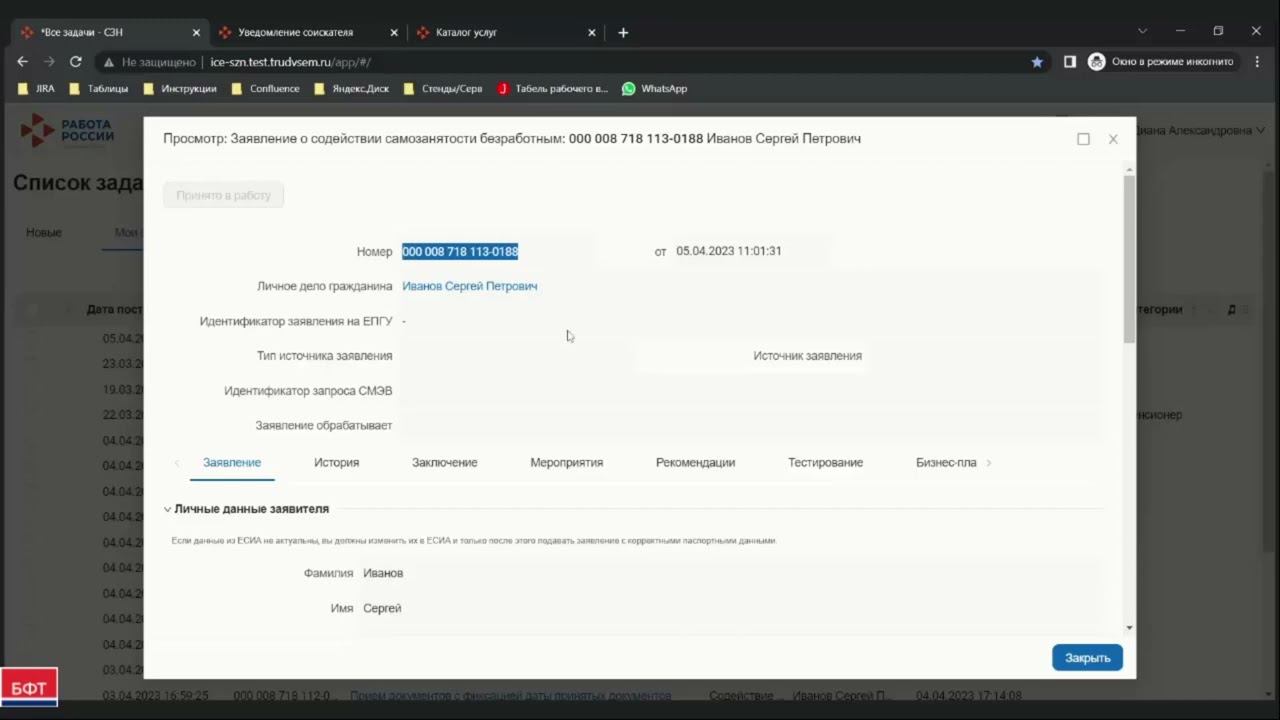Open the История tab
Viewport: 1280px width, 720px height.
click(336, 463)
